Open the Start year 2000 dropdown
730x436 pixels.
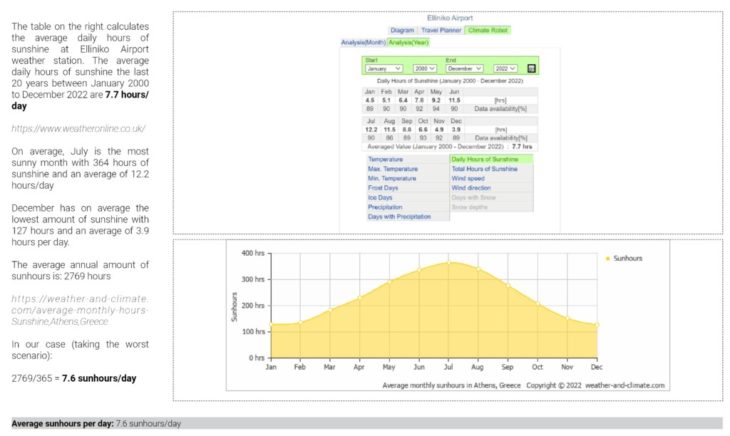[425, 68]
